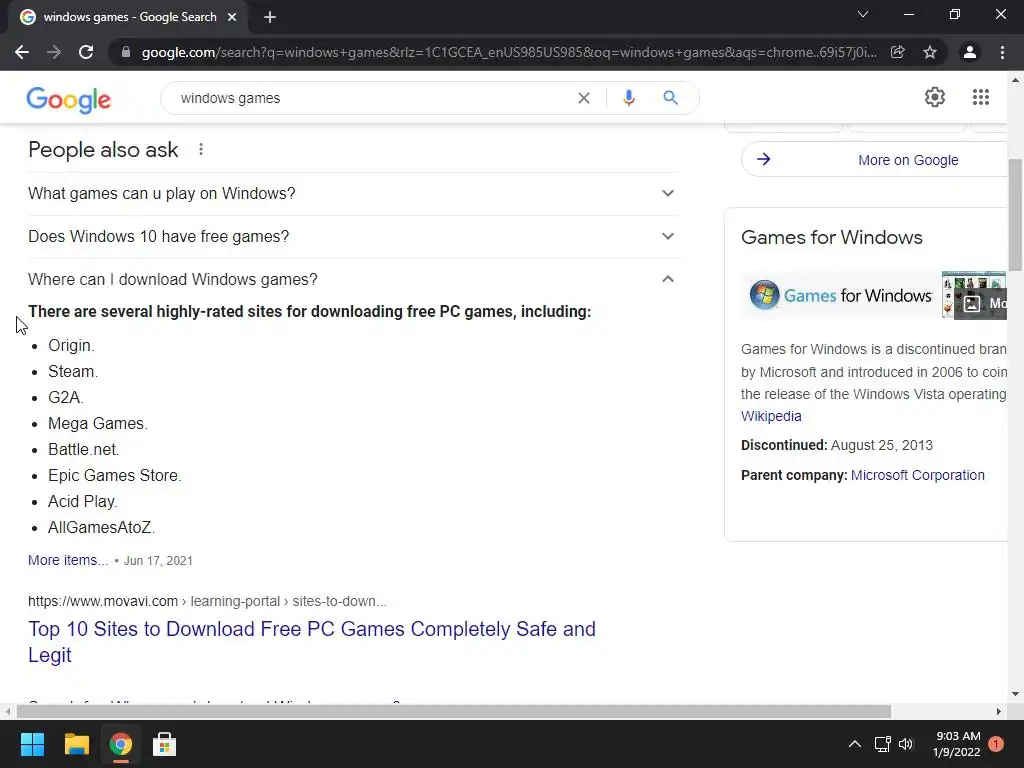Viewport: 1024px width, 768px height.
Task: Collapse 'Where can I download Windows games?'
Action: click(354, 280)
